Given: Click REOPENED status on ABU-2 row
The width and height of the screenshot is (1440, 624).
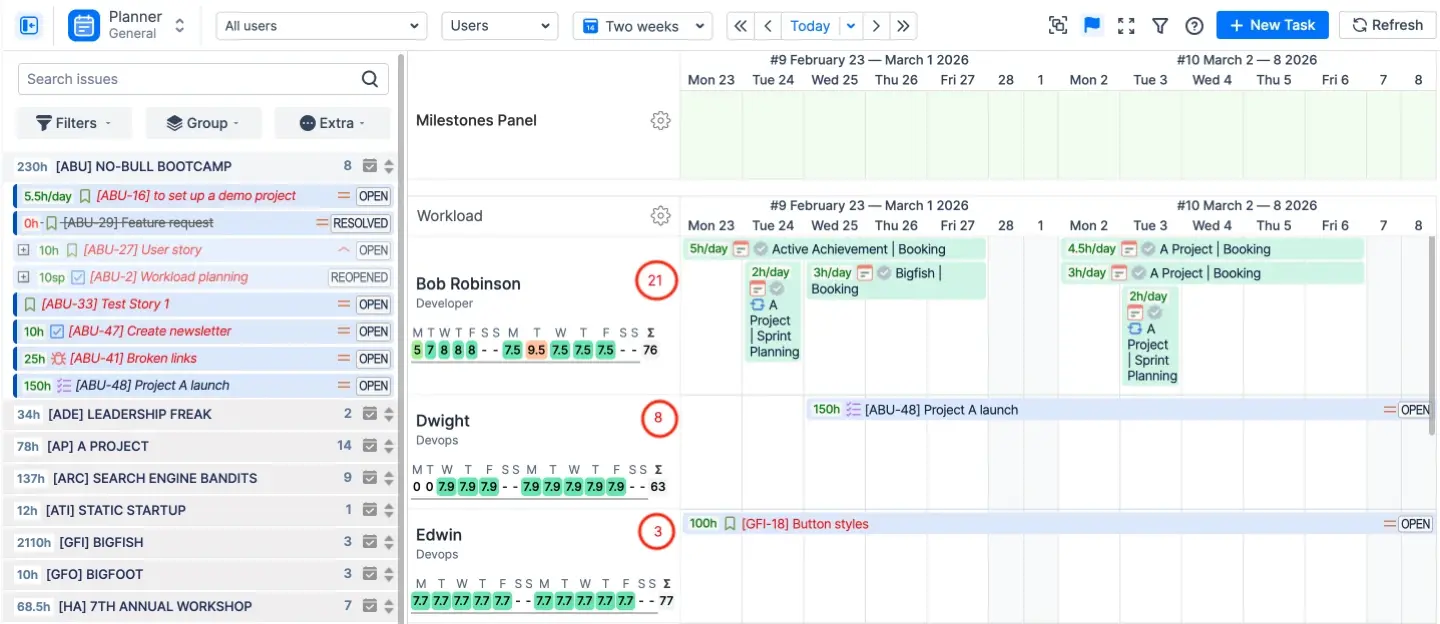Looking at the screenshot, I should [x=359, y=277].
